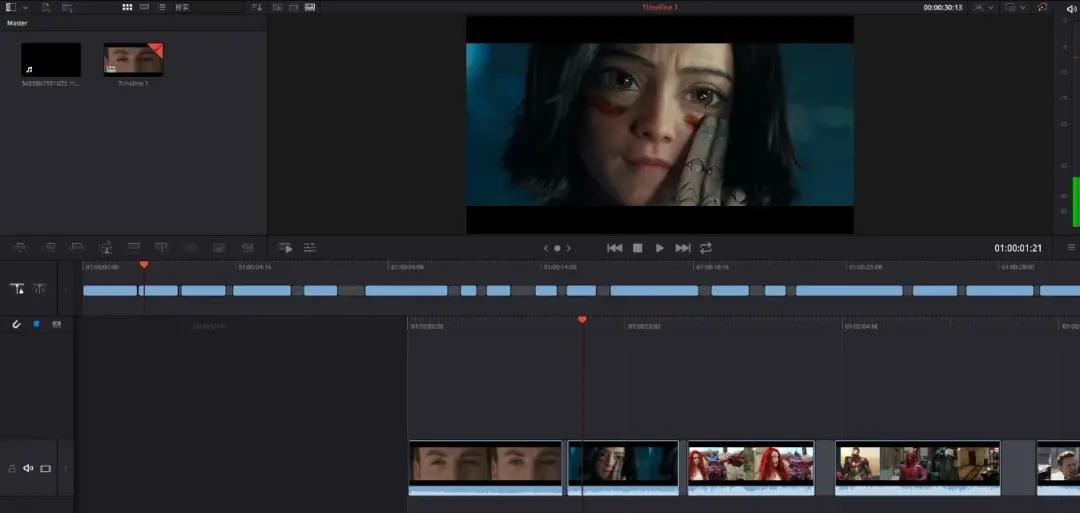Click the video preview in the viewer
The width and height of the screenshot is (1080, 513).
660,125
